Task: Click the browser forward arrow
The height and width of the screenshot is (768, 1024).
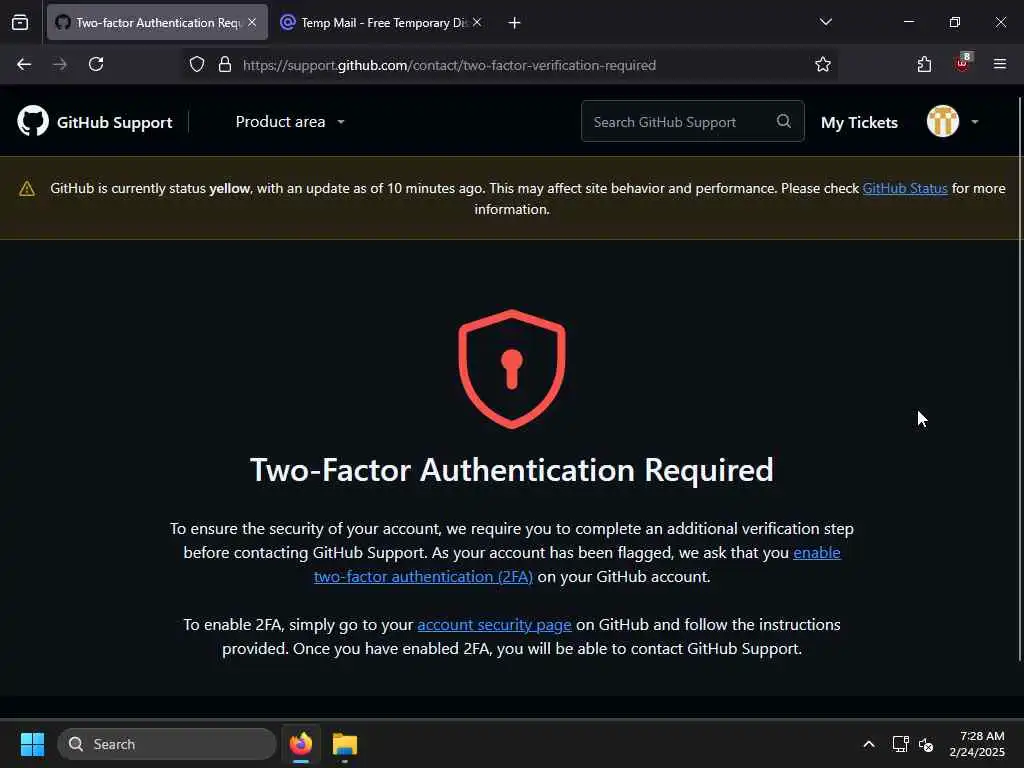Action: [59, 65]
